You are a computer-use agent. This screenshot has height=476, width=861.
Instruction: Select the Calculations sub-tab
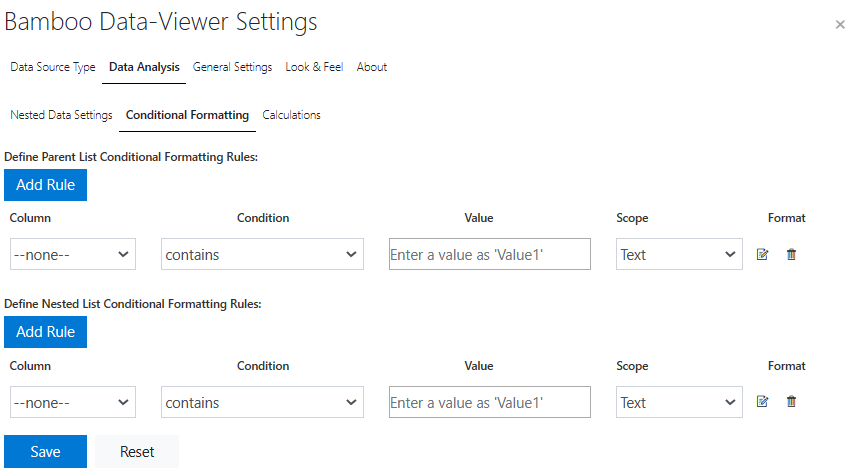click(x=291, y=115)
